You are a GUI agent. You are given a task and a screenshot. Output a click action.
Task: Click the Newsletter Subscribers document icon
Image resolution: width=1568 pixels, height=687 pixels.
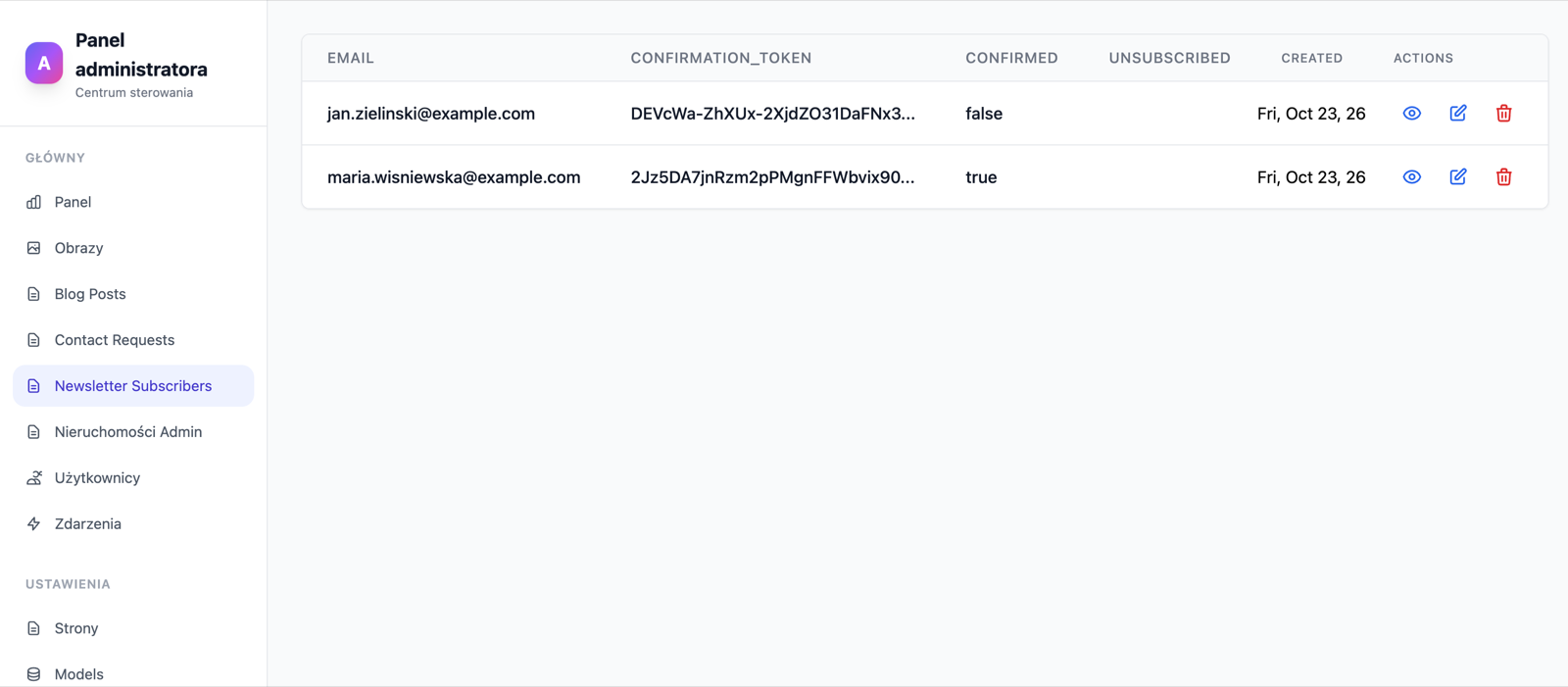pyautogui.click(x=34, y=386)
